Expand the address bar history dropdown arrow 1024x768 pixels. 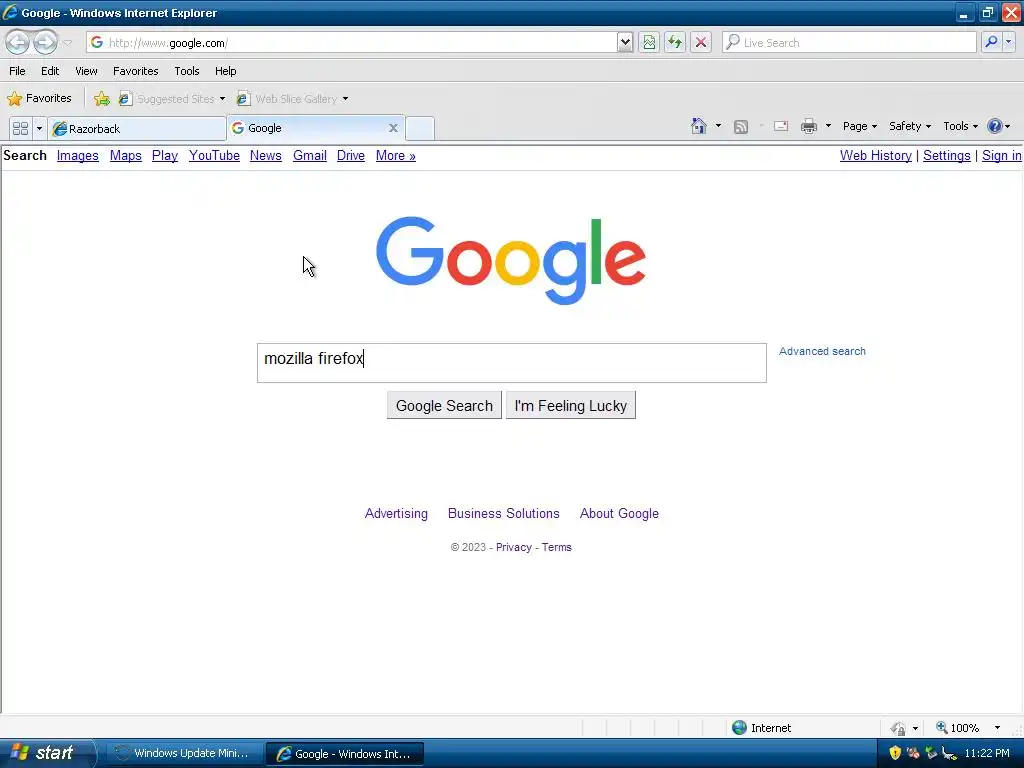pyautogui.click(x=625, y=42)
